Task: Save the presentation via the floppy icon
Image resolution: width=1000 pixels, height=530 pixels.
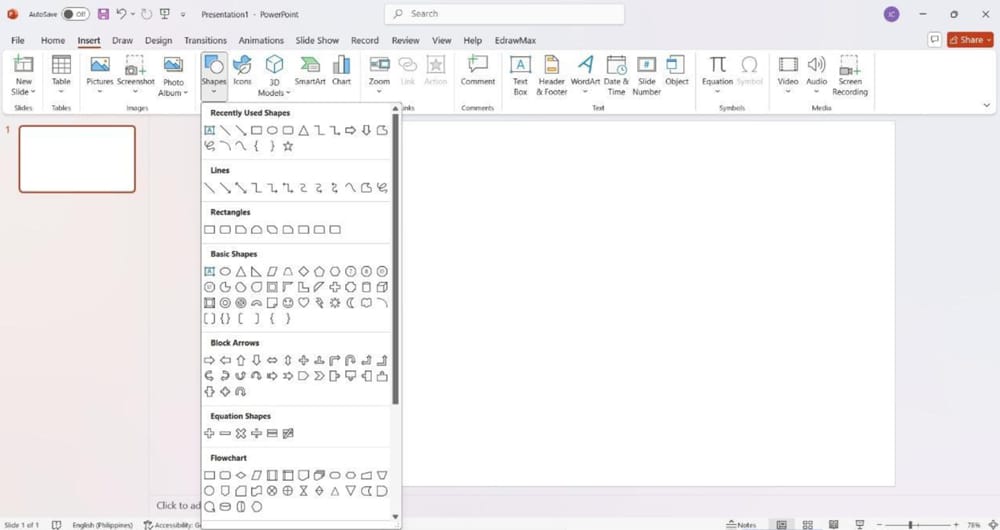Action: coord(103,14)
